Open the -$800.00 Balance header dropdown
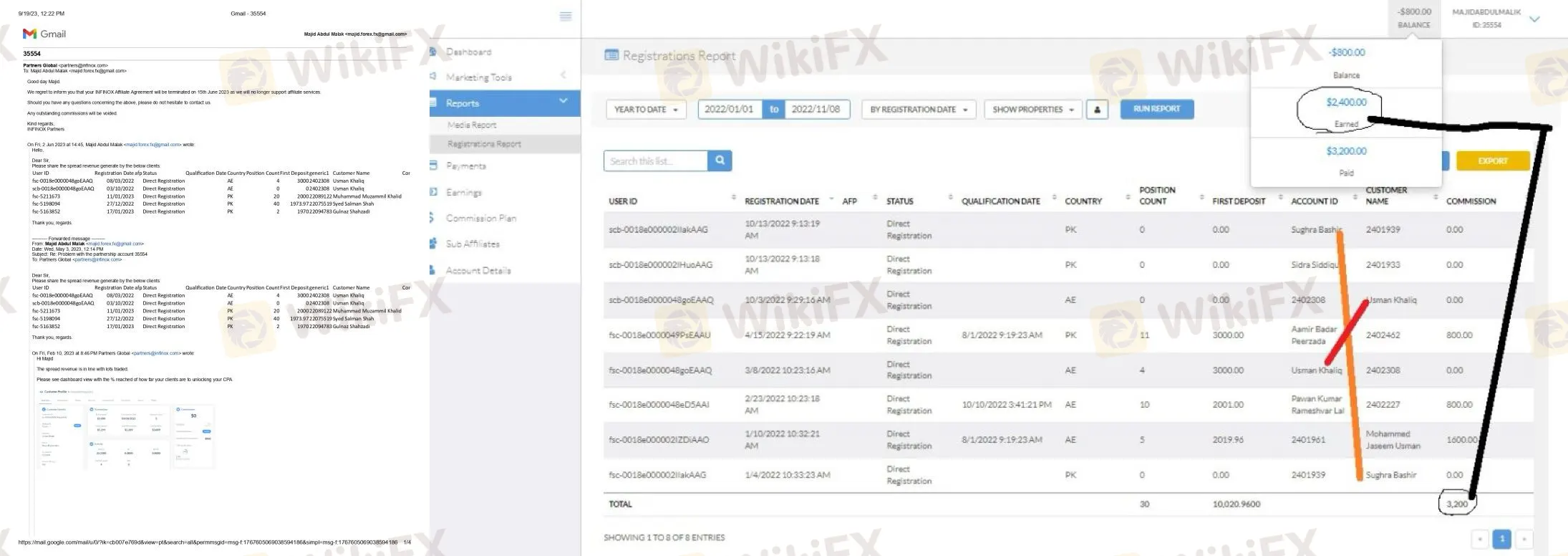 click(1414, 18)
